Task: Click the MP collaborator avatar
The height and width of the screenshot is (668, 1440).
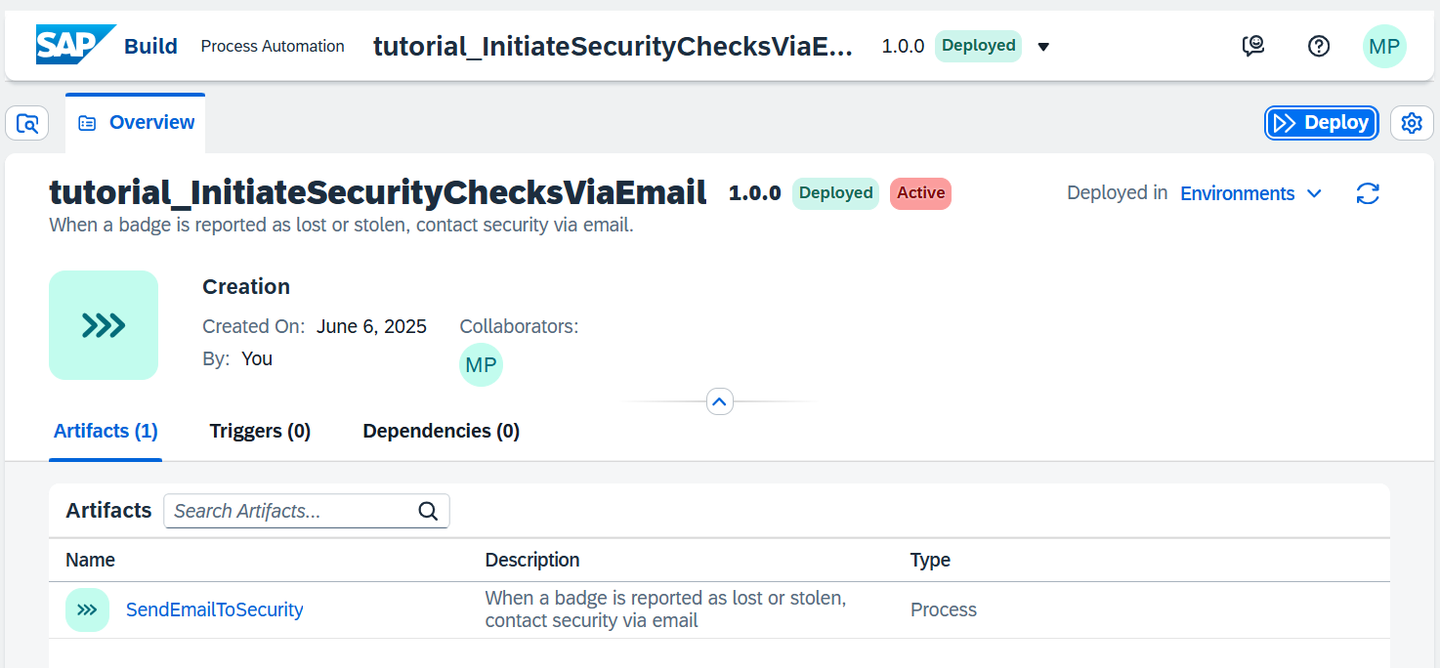Action: 481,365
